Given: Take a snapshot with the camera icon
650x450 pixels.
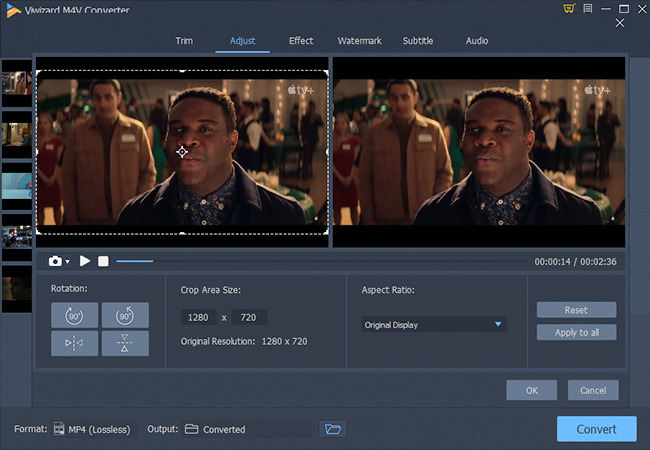Looking at the screenshot, I should click(x=55, y=261).
